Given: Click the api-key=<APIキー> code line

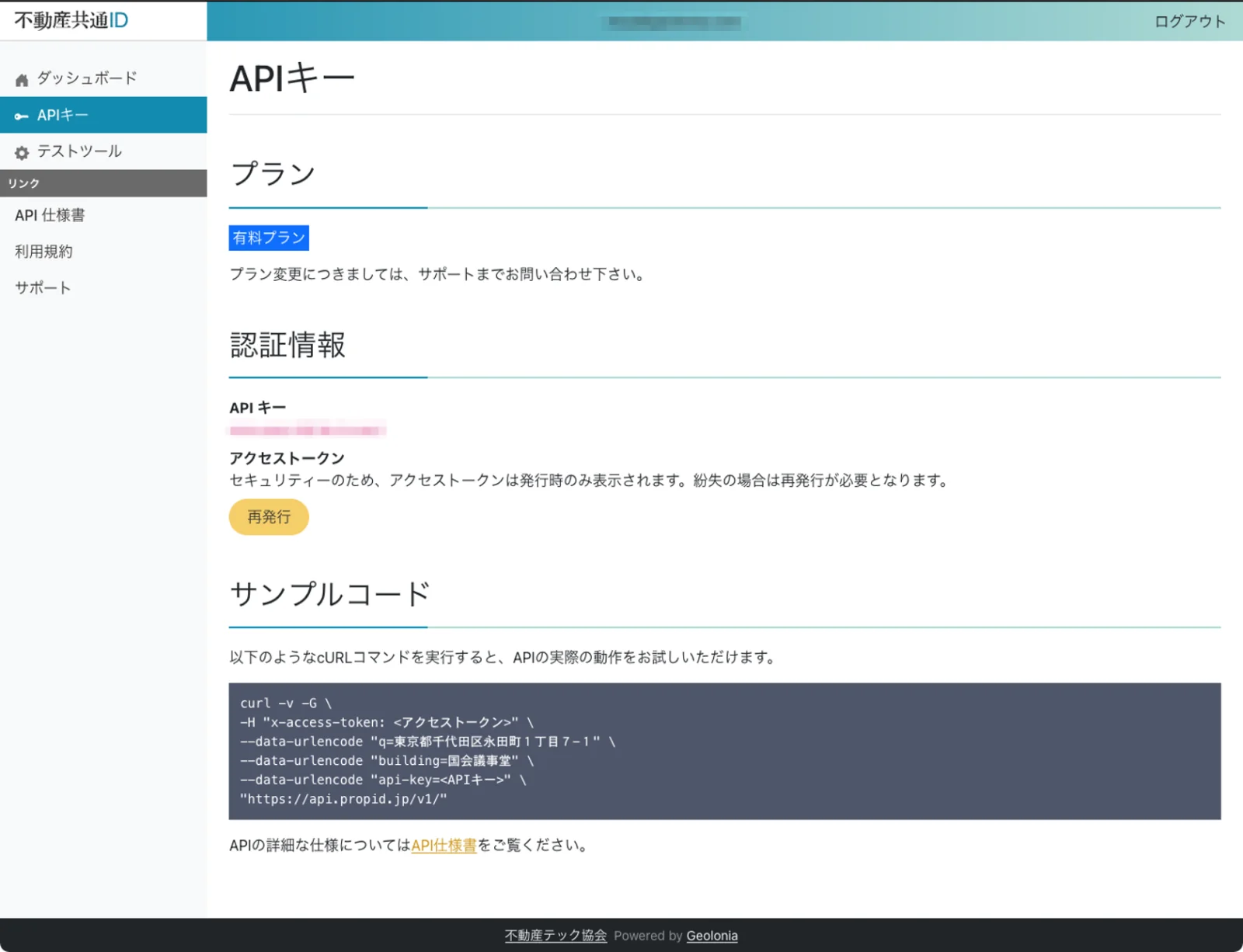Looking at the screenshot, I should click(383, 780).
